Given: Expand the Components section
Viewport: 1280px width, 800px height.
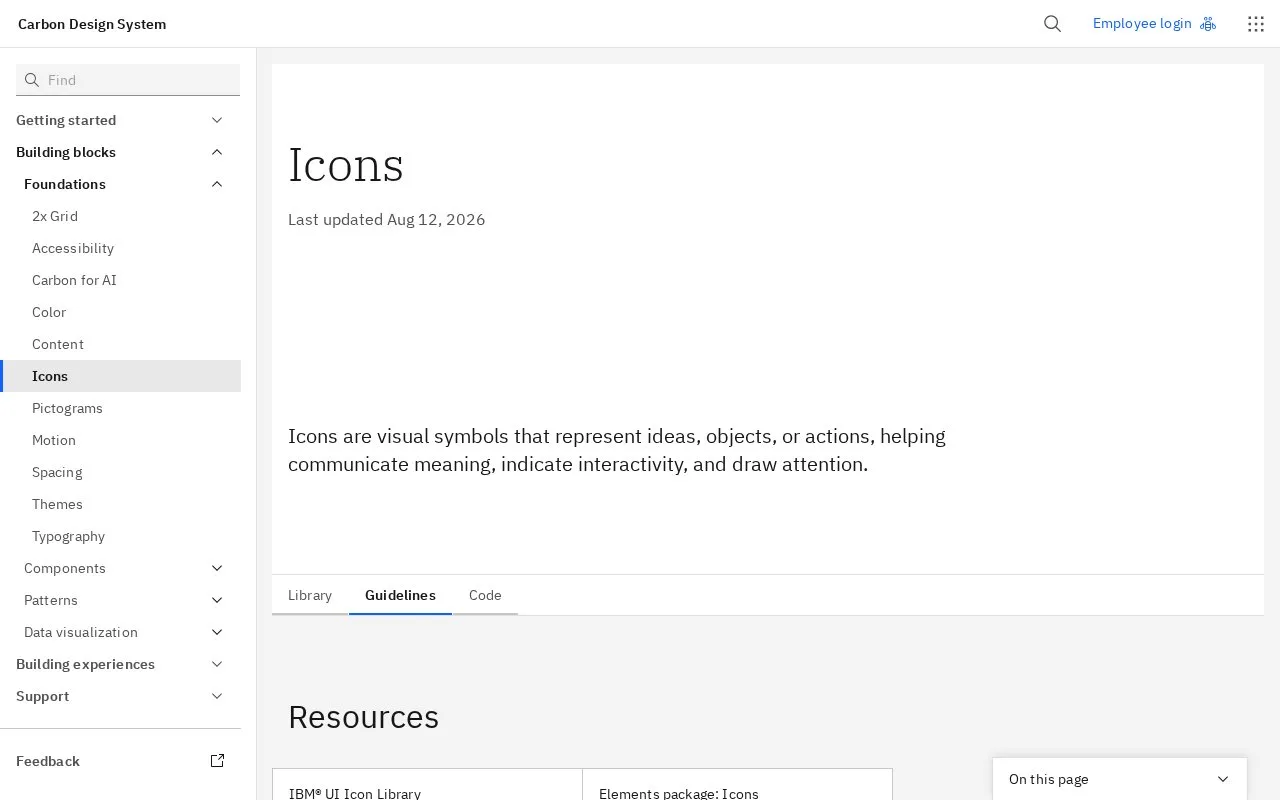Looking at the screenshot, I should pyautogui.click(x=120, y=568).
